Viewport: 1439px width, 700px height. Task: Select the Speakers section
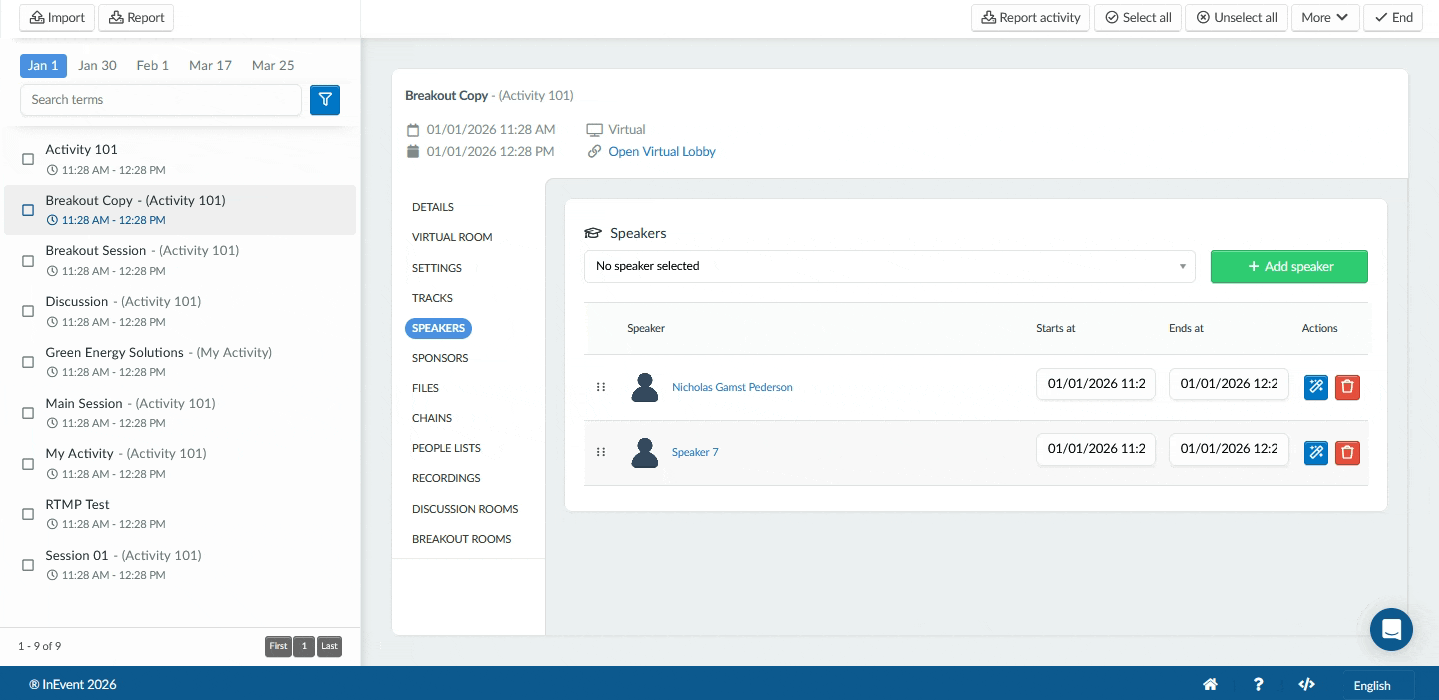click(x=439, y=328)
